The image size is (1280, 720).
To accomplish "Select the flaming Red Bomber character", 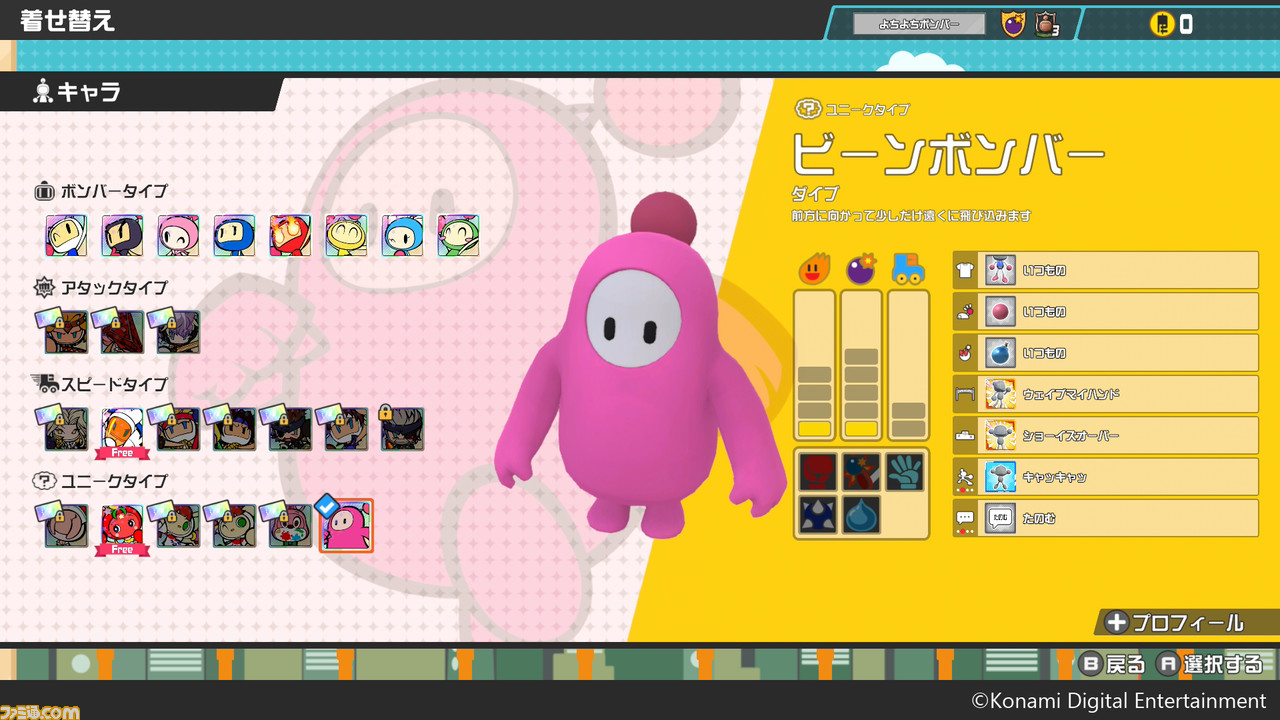I will click(x=290, y=236).
